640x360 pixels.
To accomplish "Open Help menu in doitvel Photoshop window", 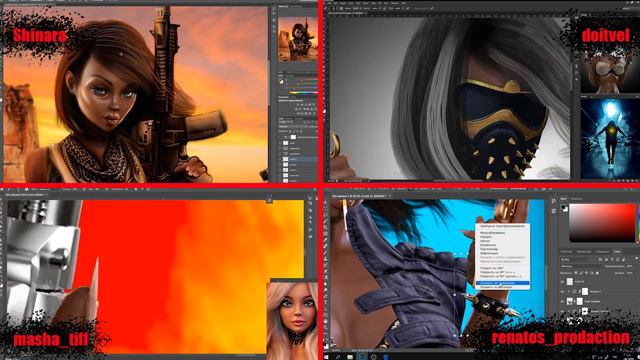I will (x=404, y=3).
